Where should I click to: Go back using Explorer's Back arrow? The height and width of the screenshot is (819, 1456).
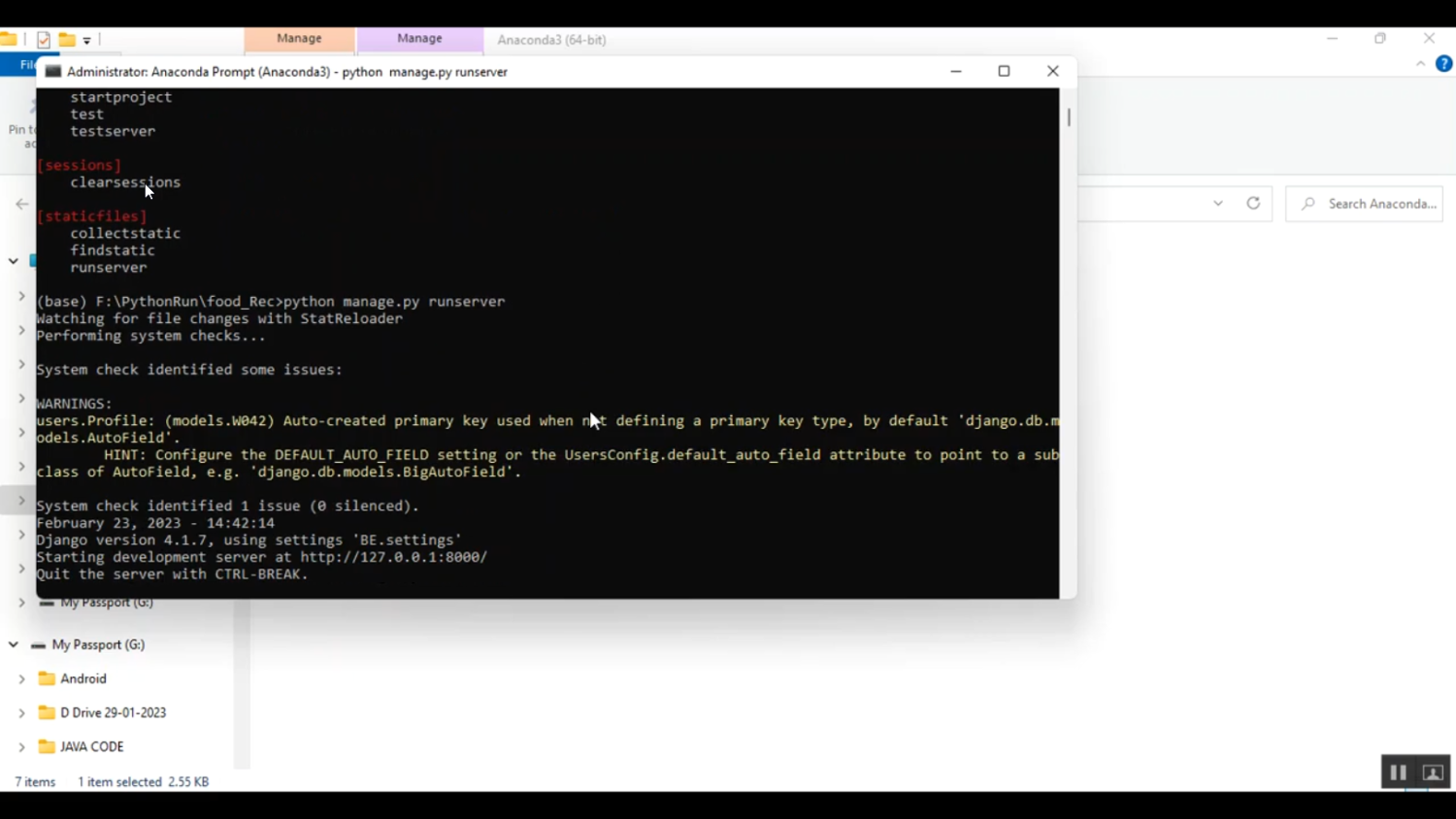(21, 204)
